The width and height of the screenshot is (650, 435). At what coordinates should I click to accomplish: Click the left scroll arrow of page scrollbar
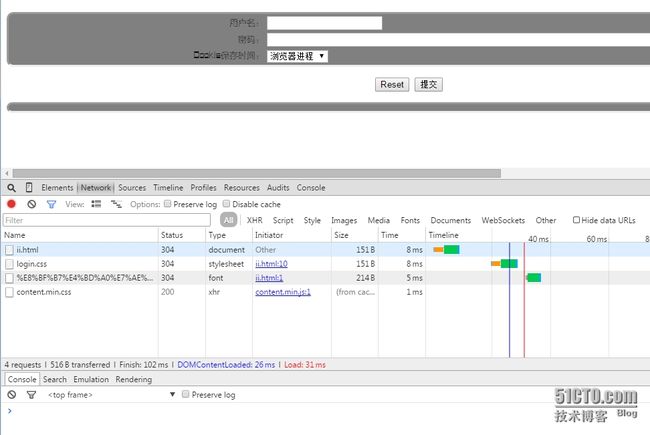click(x=7, y=173)
